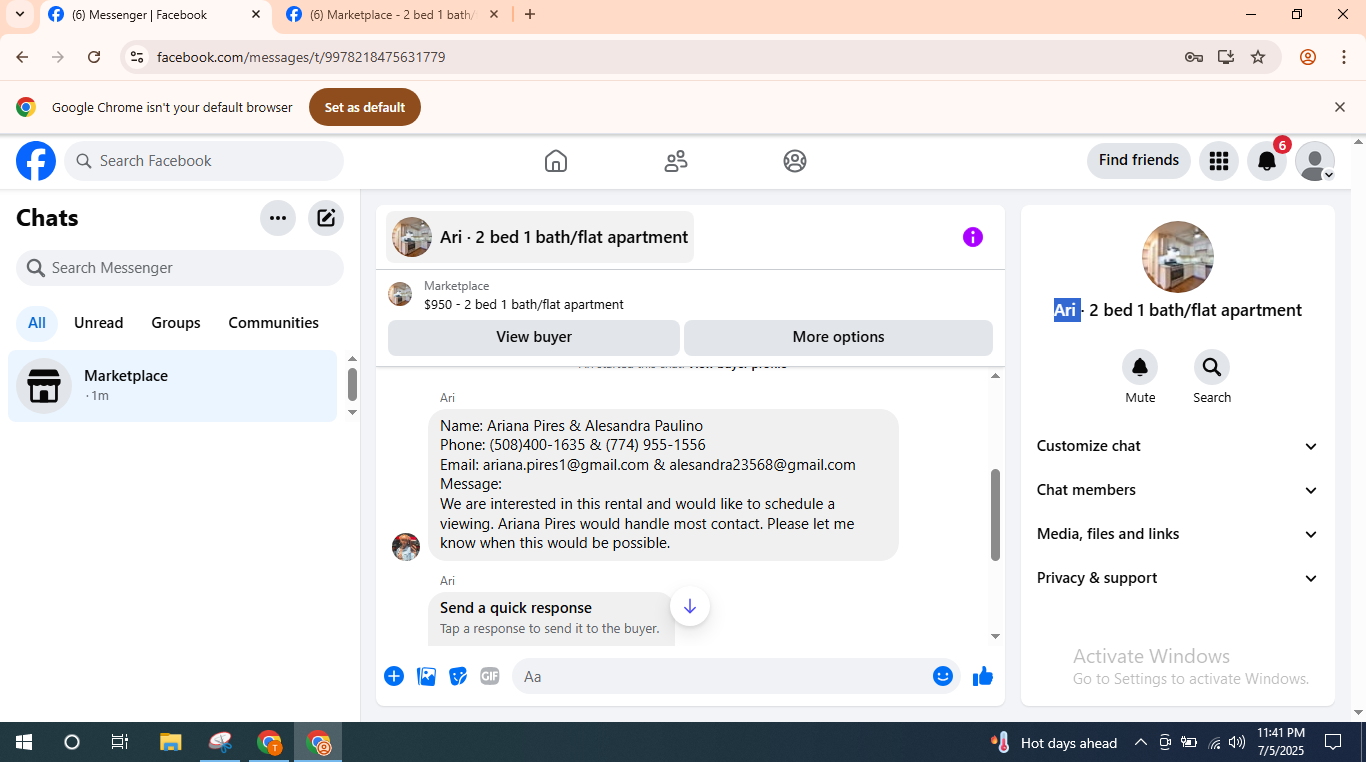Image resolution: width=1366 pixels, height=762 pixels.
Task: Click the Marketplace storefront chat icon
Action: pos(44,386)
